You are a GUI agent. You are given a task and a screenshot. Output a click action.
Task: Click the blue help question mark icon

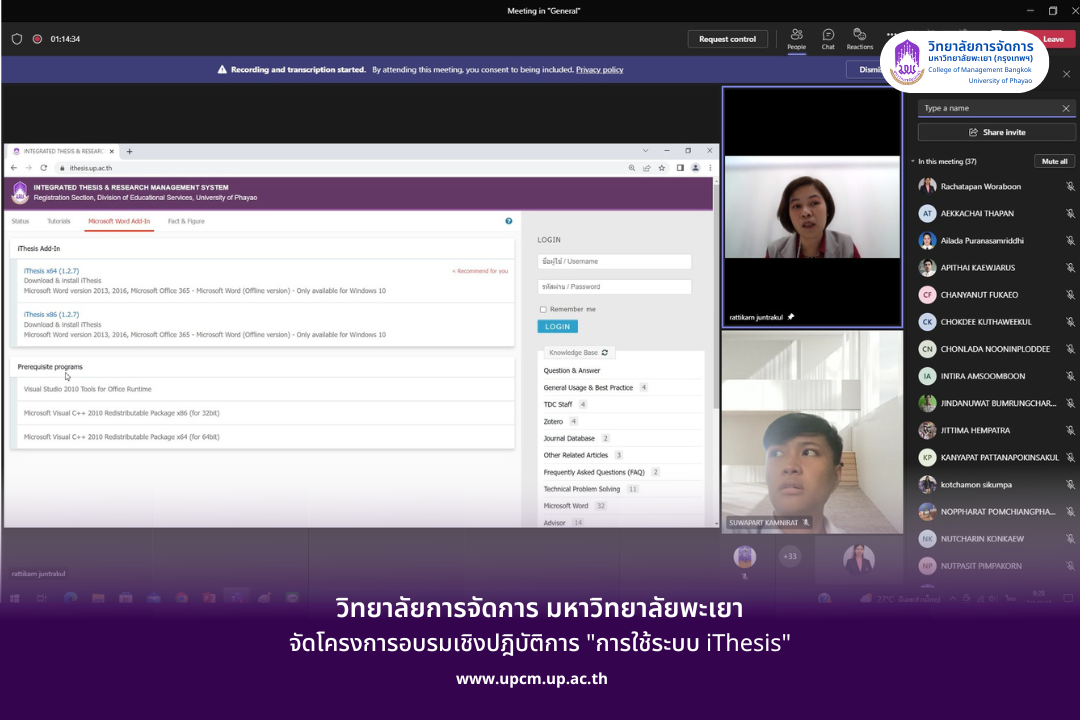point(508,221)
